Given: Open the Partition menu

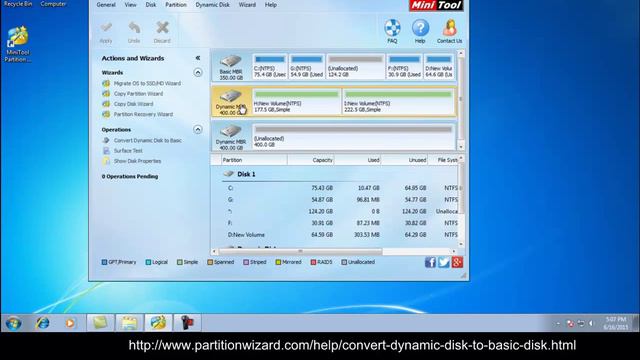Looking at the screenshot, I should [x=176, y=5].
